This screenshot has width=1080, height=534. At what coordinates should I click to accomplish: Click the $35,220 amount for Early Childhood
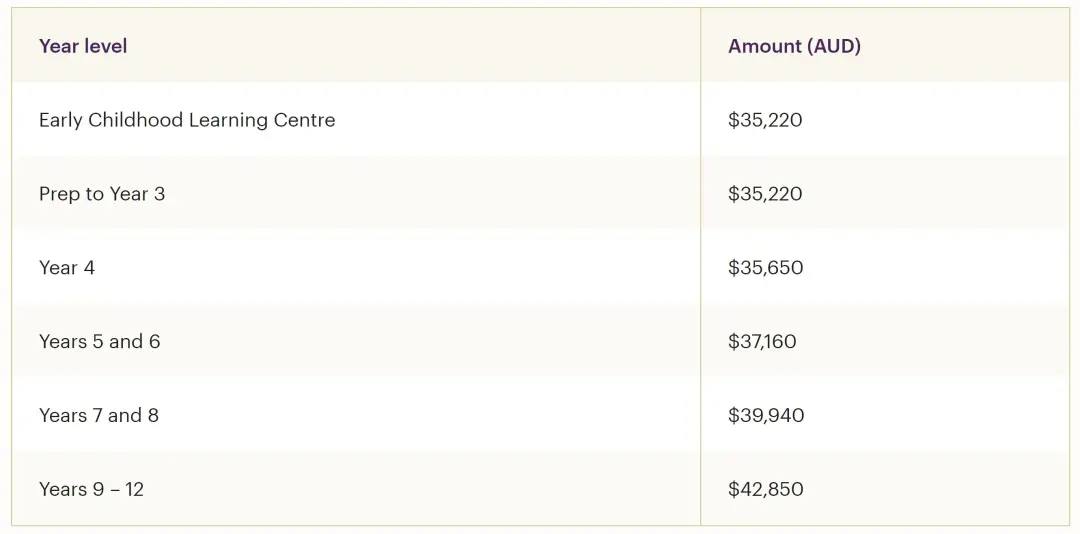click(x=765, y=121)
